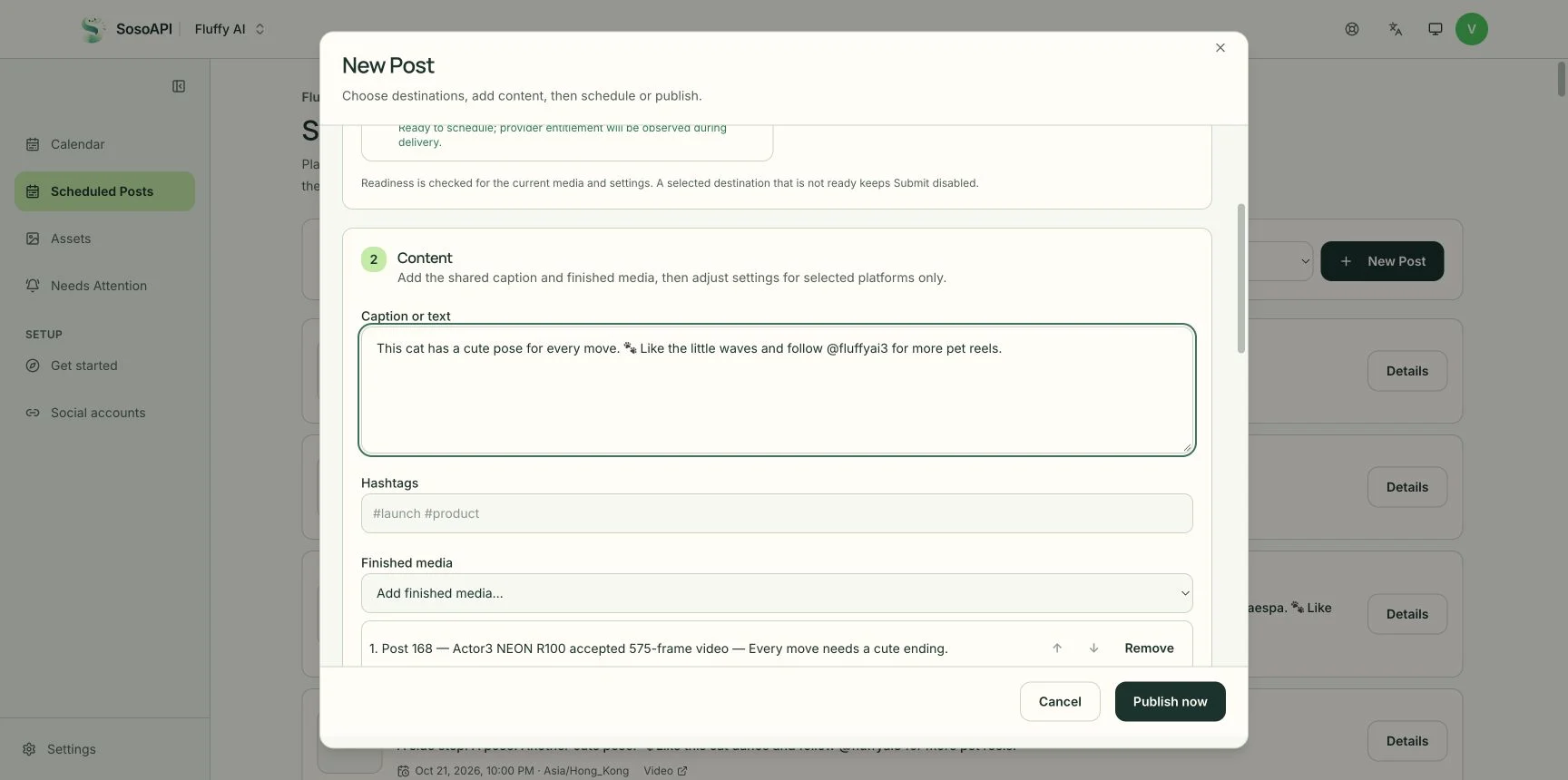Toggle the display theme monitor icon
Screen dimensions: 1568x780
tap(1436, 29)
